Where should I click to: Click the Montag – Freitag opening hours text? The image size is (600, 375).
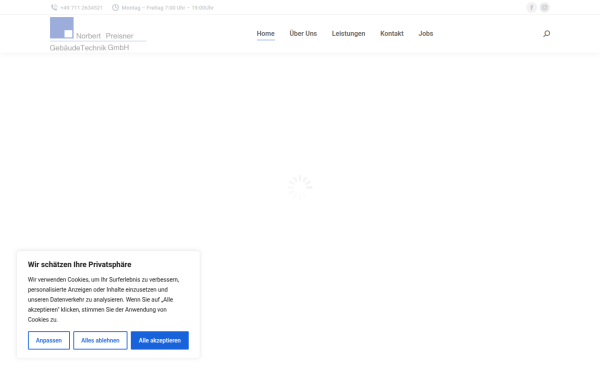tap(168, 8)
